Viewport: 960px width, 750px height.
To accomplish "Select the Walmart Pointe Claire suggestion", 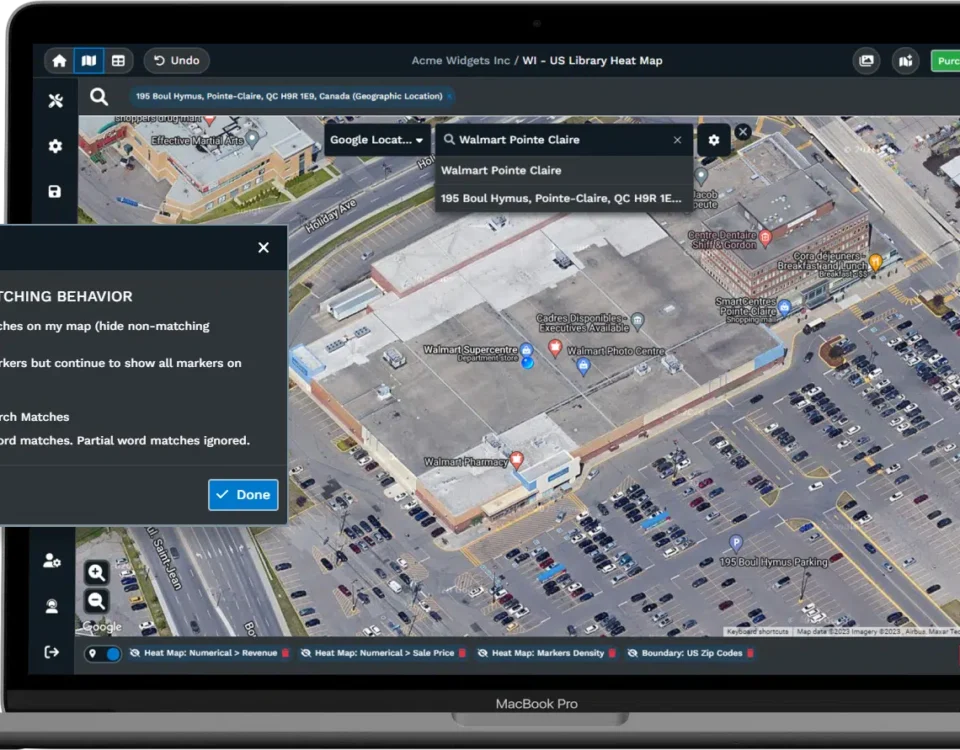I will 501,170.
